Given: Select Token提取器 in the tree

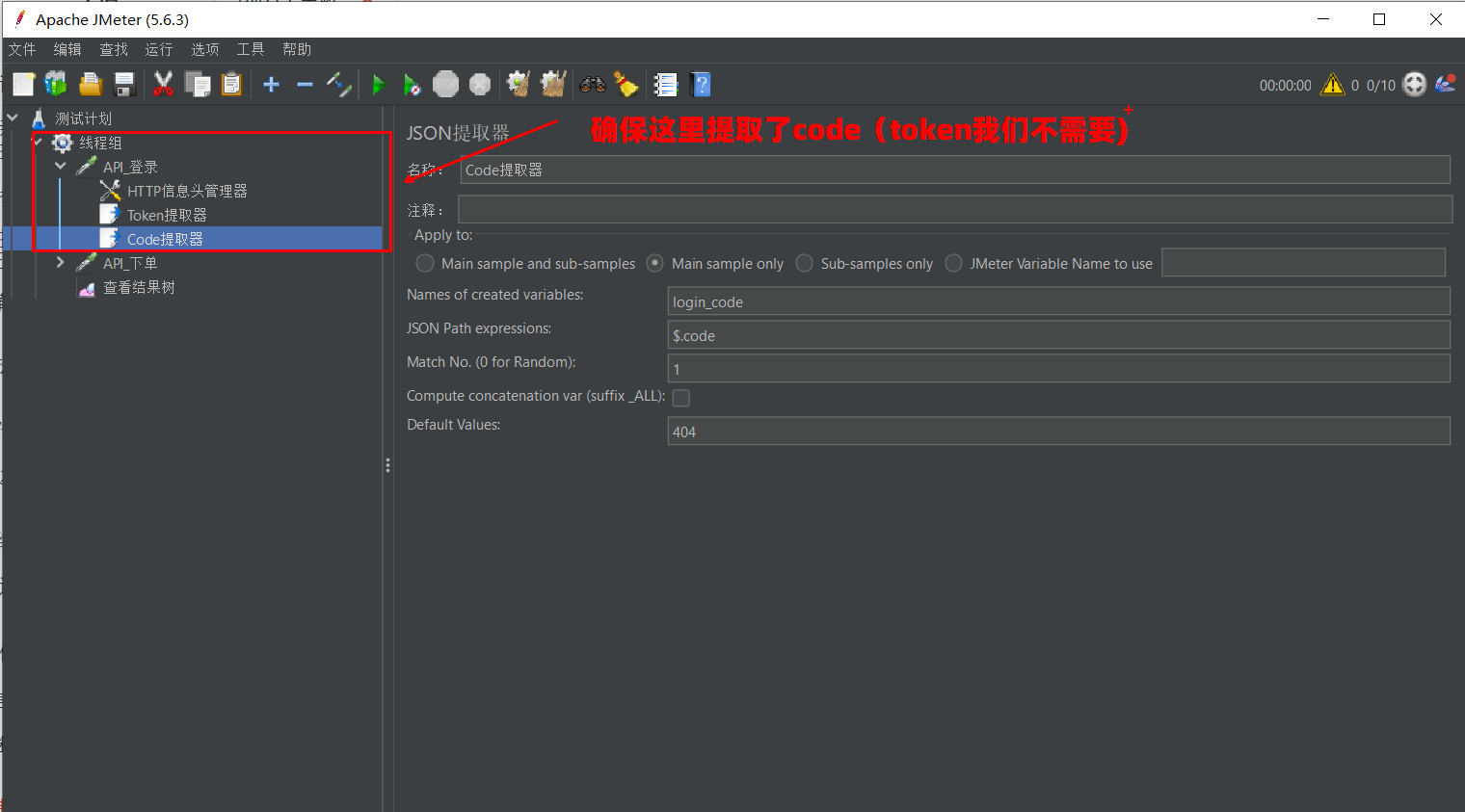Looking at the screenshot, I should click(x=167, y=215).
